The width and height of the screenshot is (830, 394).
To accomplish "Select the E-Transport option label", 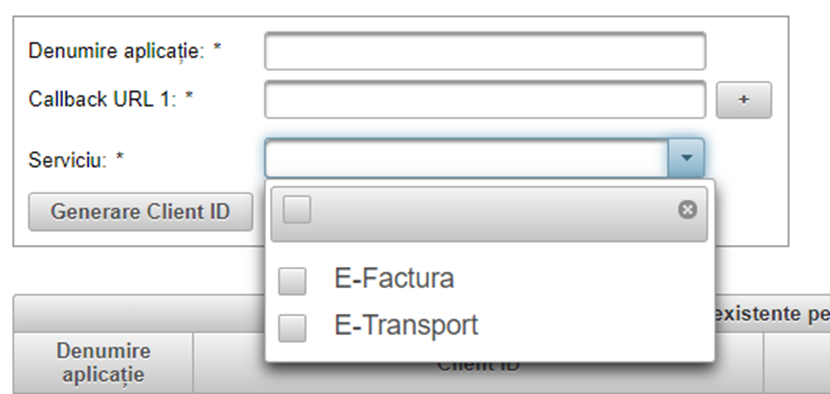I will [x=406, y=325].
